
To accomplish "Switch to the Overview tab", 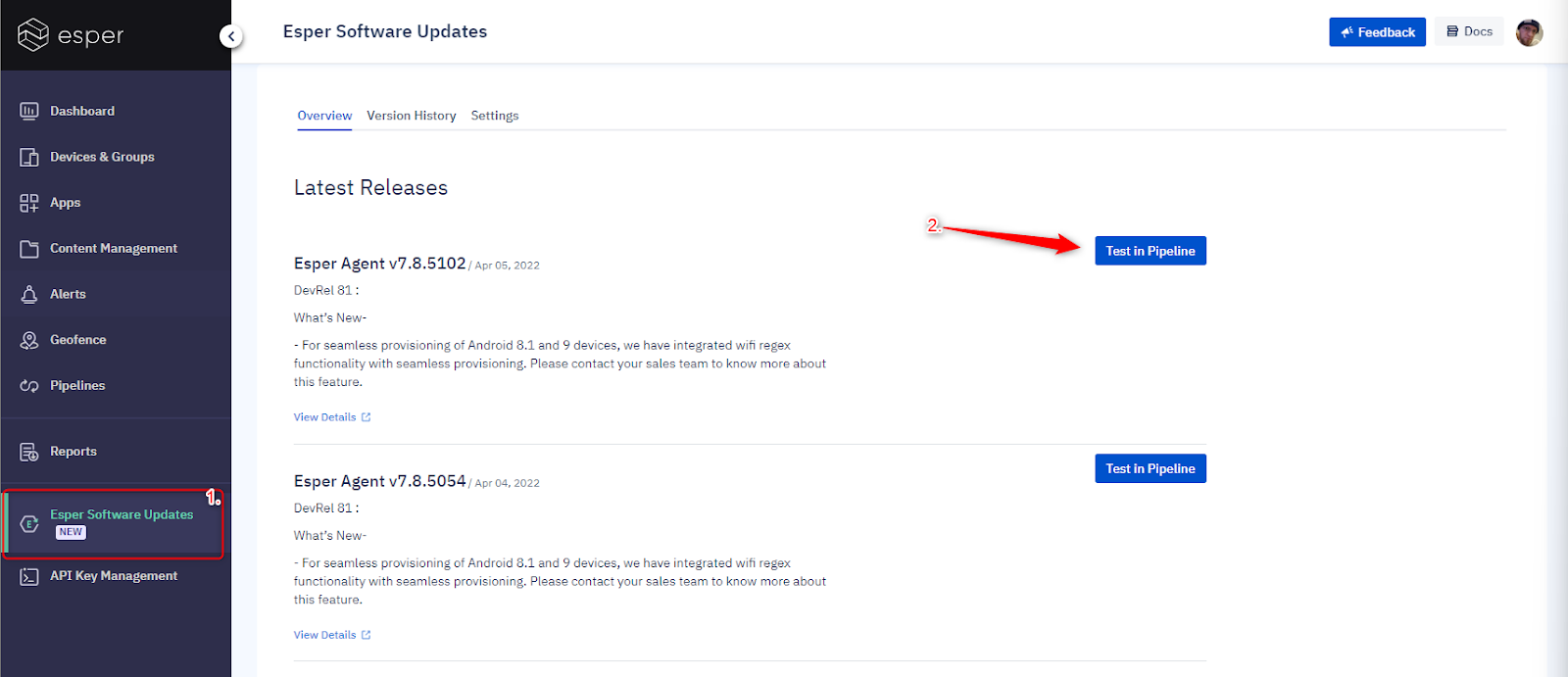I will (324, 116).
